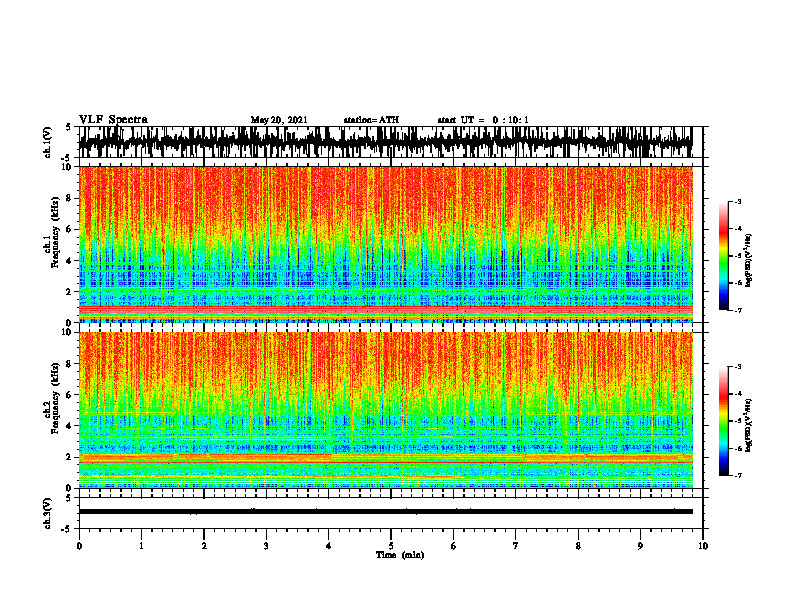This screenshot has width=792, height=612.
Task: Click ch.1 frequency axis "6" kHz tick
Action: click(x=69, y=229)
